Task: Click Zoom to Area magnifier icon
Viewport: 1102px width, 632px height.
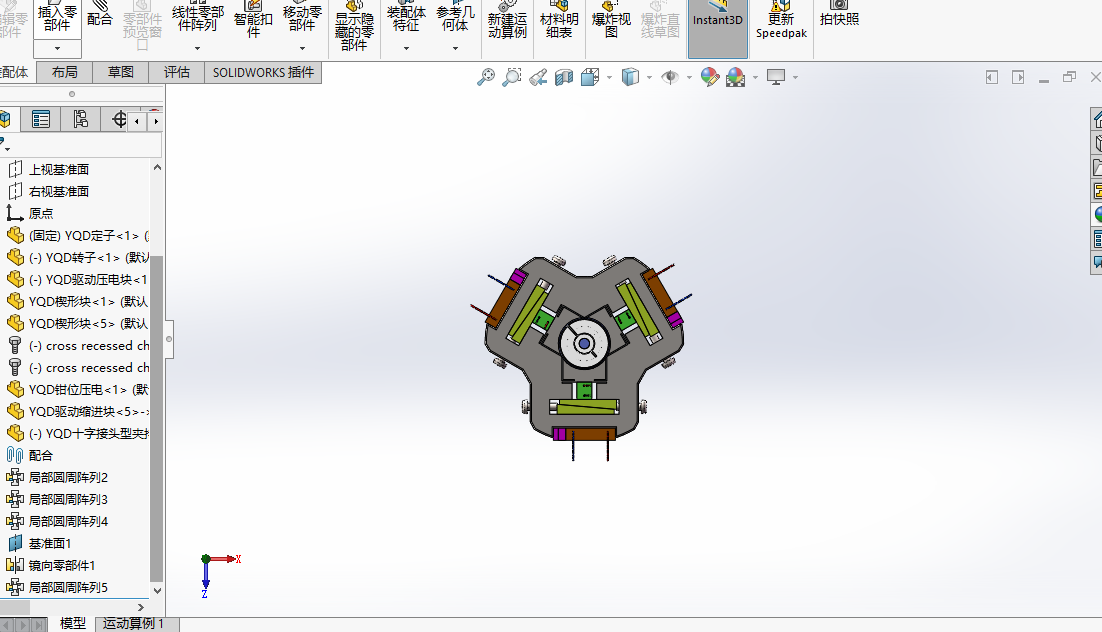Action: [x=512, y=77]
